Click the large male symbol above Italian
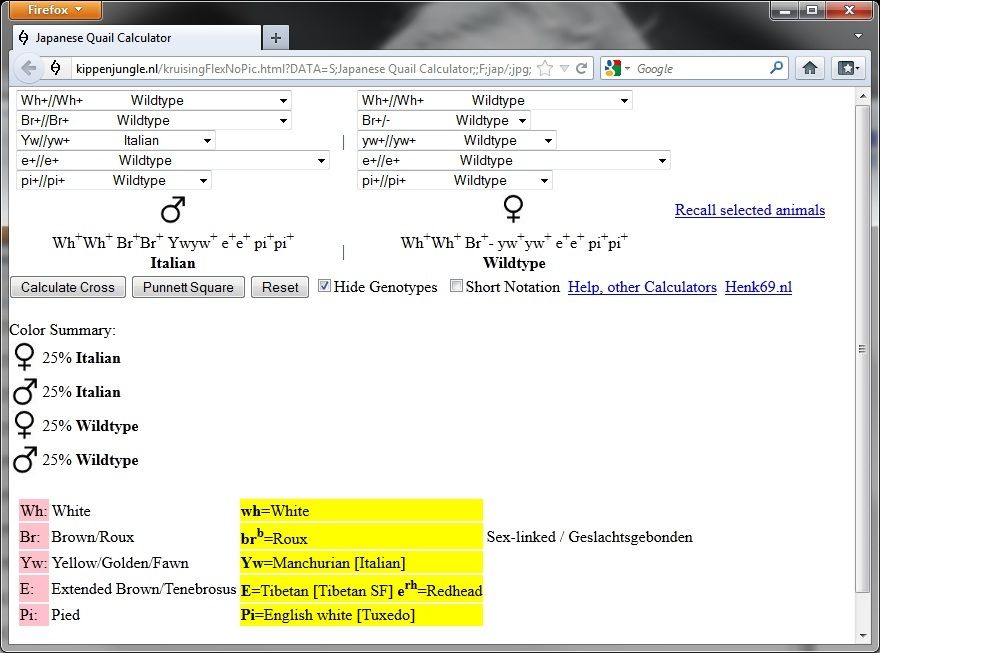Image resolution: width=1008 pixels, height=653 pixels. (x=172, y=210)
